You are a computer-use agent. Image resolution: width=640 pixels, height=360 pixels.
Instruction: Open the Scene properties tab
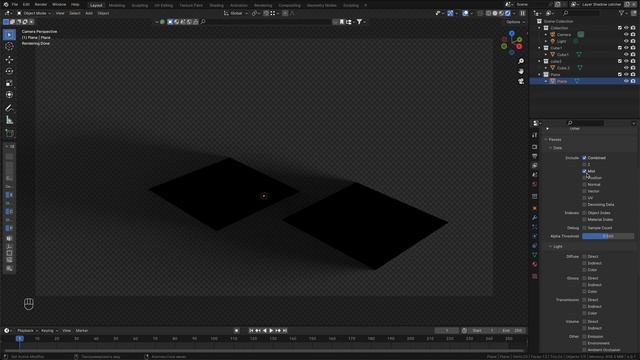coord(535,175)
